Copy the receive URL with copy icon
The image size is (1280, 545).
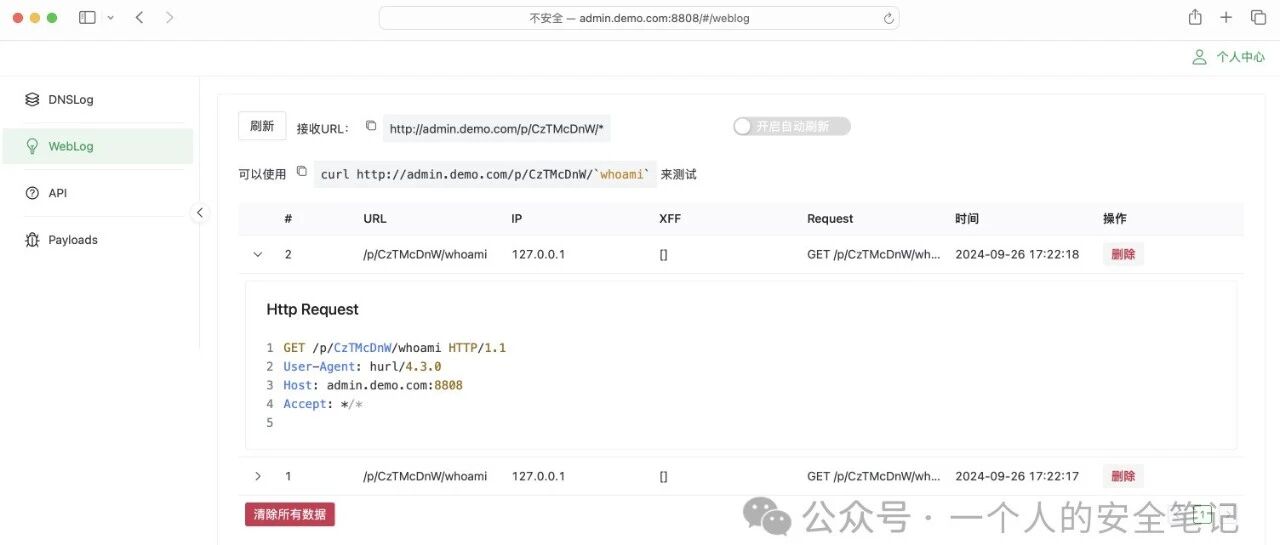coord(371,126)
